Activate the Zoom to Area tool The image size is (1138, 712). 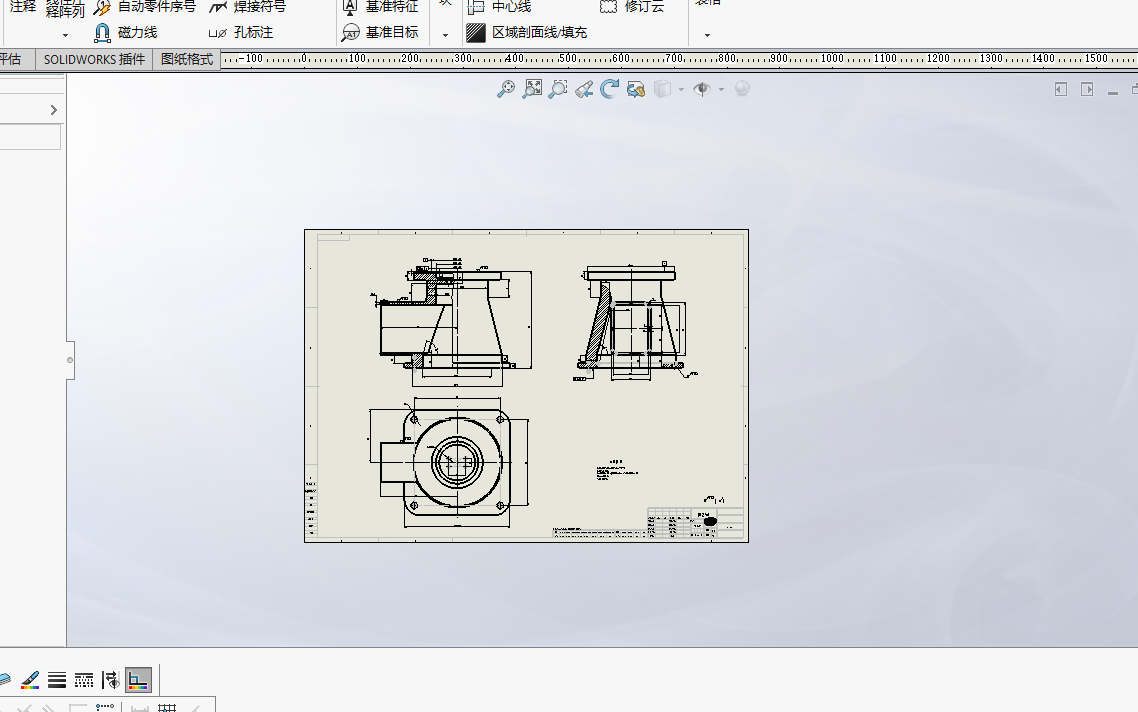[558, 89]
